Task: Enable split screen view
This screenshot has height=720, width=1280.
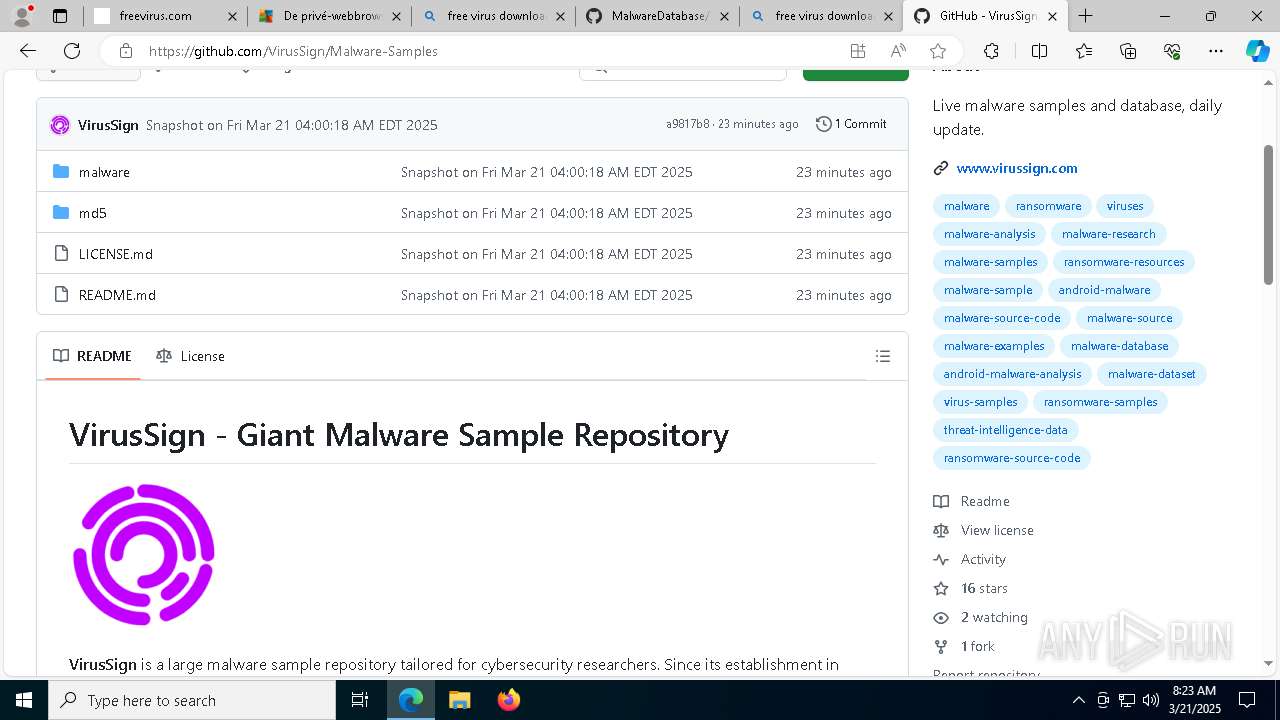Action: pos(1039,51)
